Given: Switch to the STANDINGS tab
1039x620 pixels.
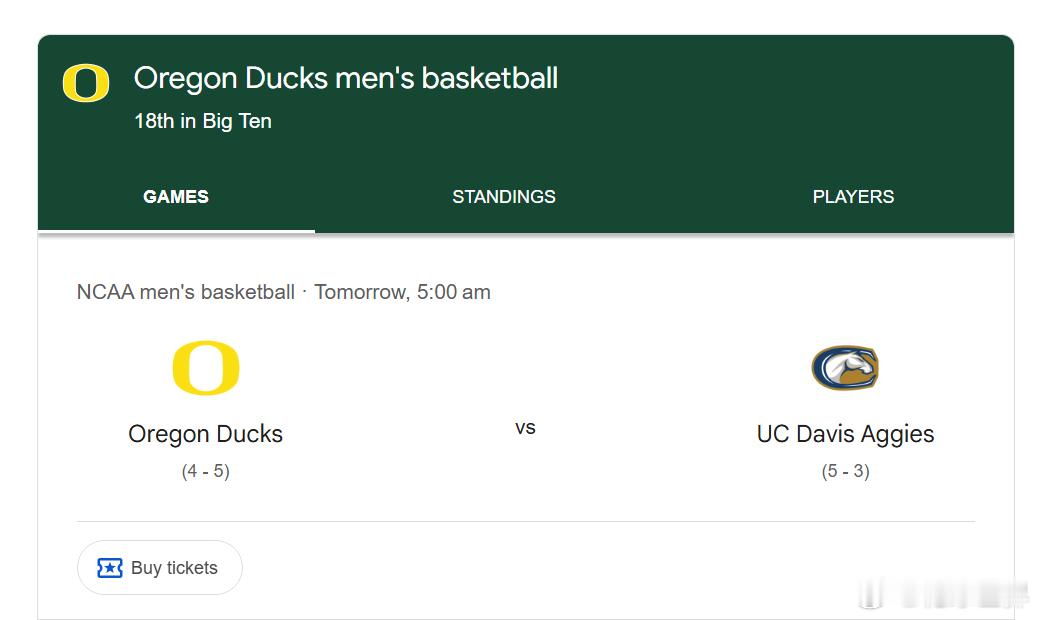Looking at the screenshot, I should tap(503, 197).
